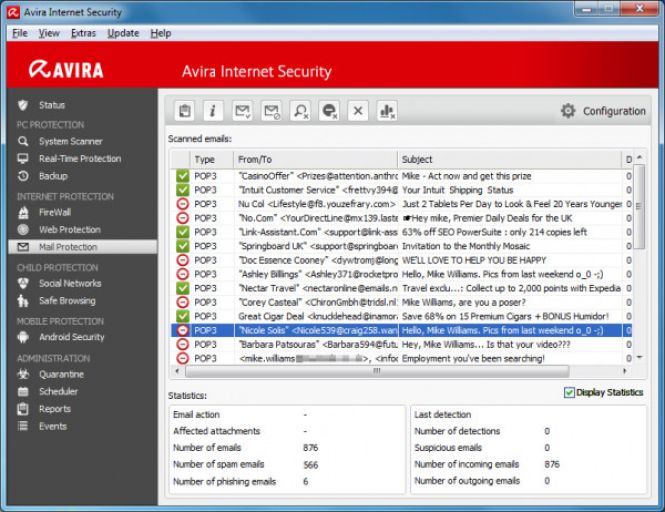Viewport: 665px width, 512px height.
Task: Click the Mail Protection envelope icon
Action: 23,247
